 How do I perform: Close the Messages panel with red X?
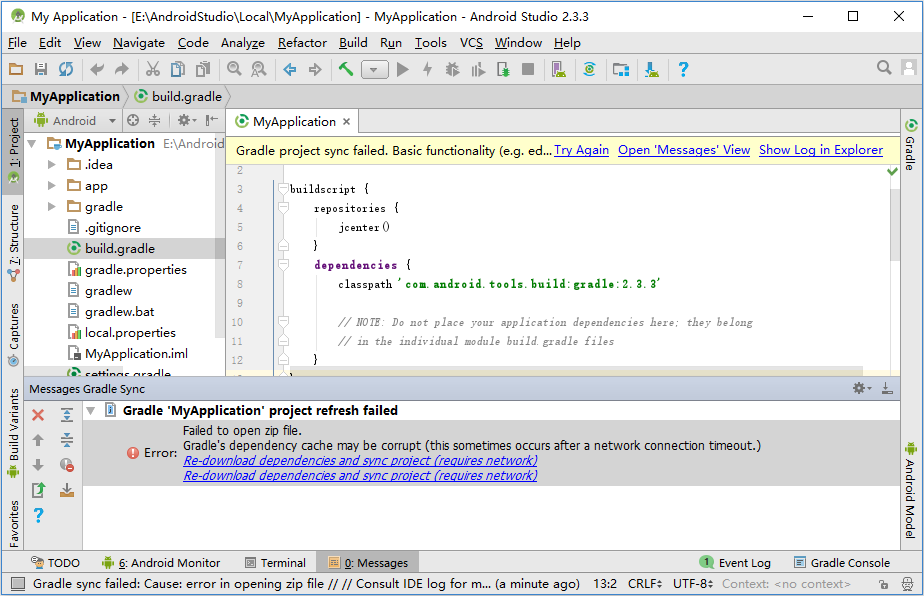click(38, 415)
